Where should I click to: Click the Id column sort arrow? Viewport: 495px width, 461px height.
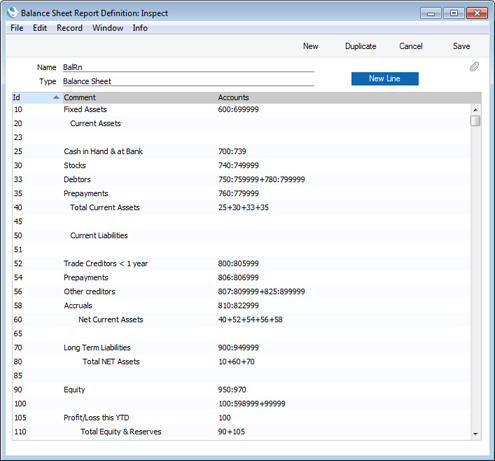point(56,97)
